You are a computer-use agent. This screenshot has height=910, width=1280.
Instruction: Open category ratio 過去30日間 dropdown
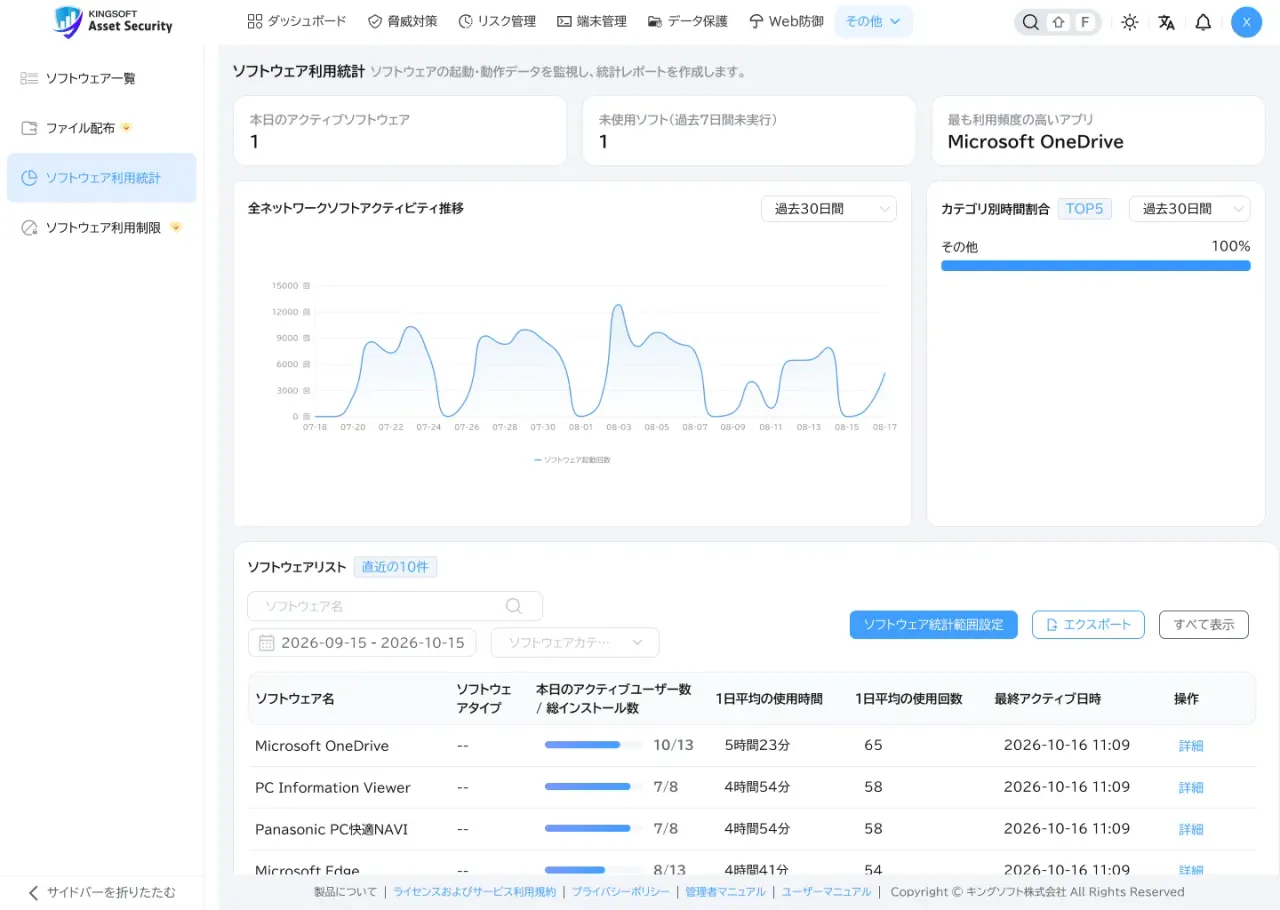click(x=1189, y=209)
